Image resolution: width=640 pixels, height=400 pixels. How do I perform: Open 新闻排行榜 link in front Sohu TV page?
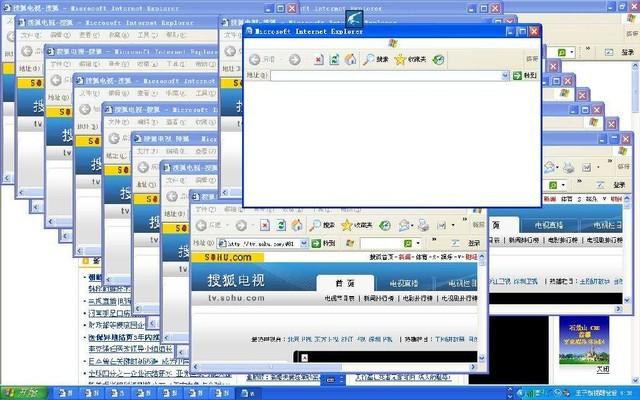point(378,298)
